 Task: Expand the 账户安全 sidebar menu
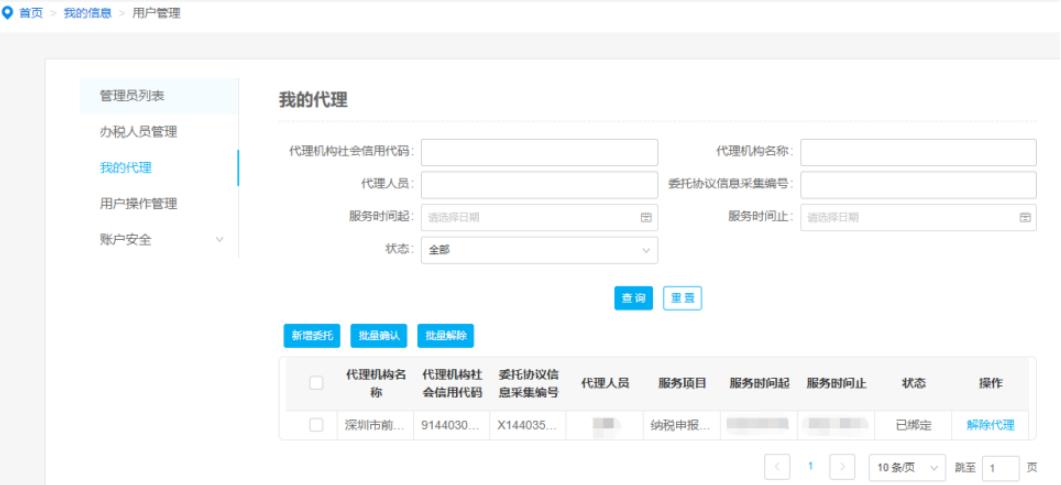click(158, 240)
